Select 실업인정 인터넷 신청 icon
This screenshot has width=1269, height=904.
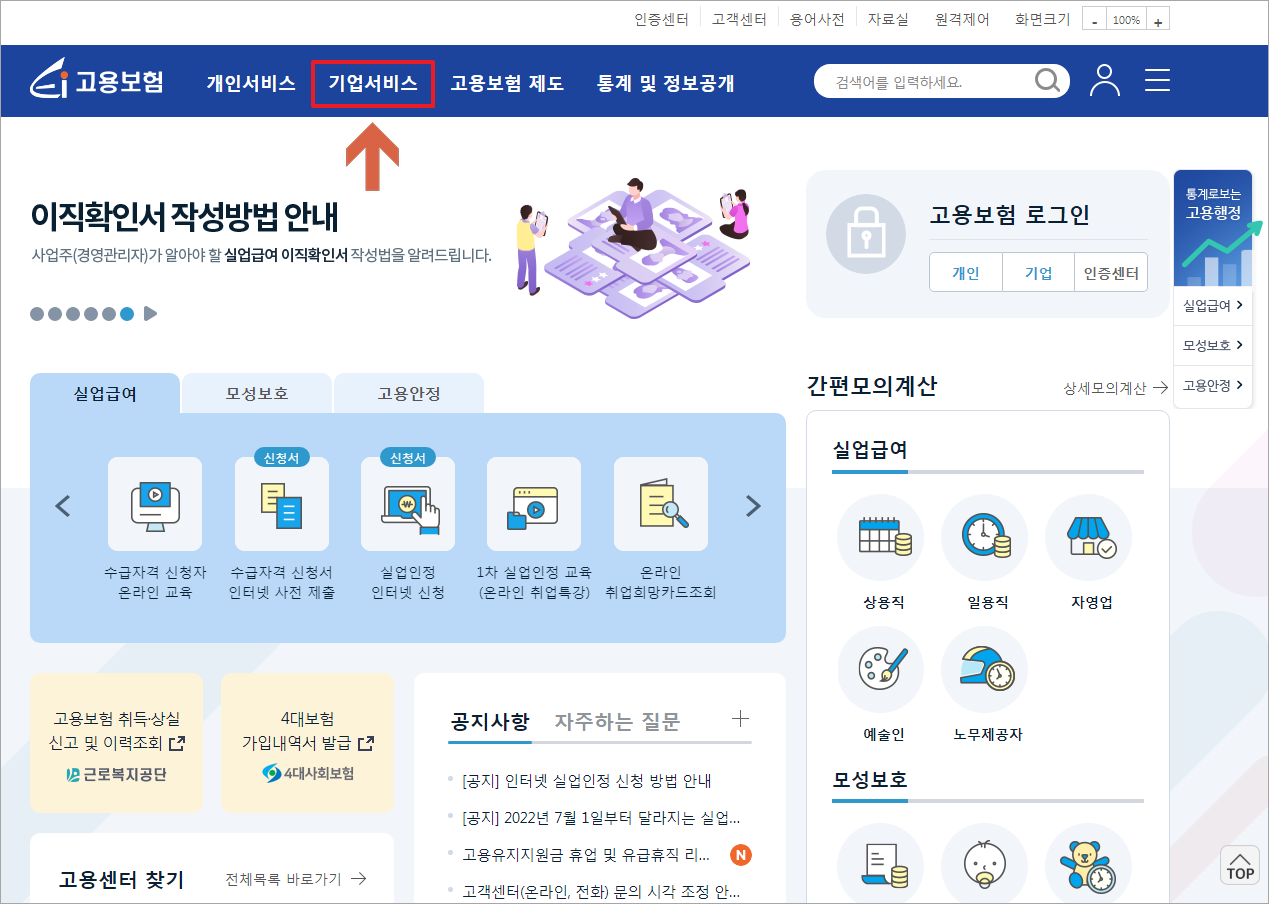[407, 505]
